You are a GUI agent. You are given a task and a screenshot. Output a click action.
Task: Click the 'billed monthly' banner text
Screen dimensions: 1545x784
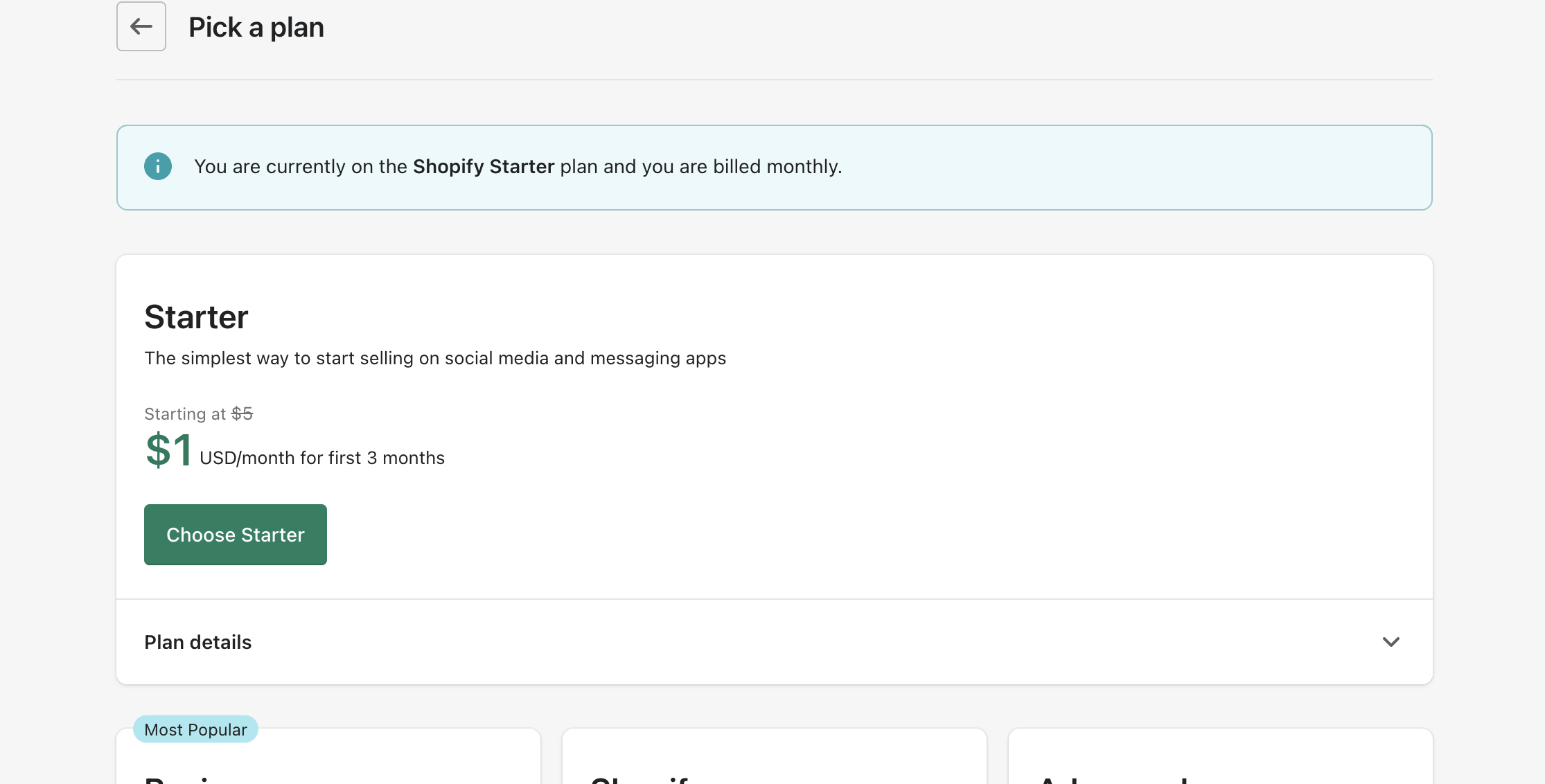[777, 167]
